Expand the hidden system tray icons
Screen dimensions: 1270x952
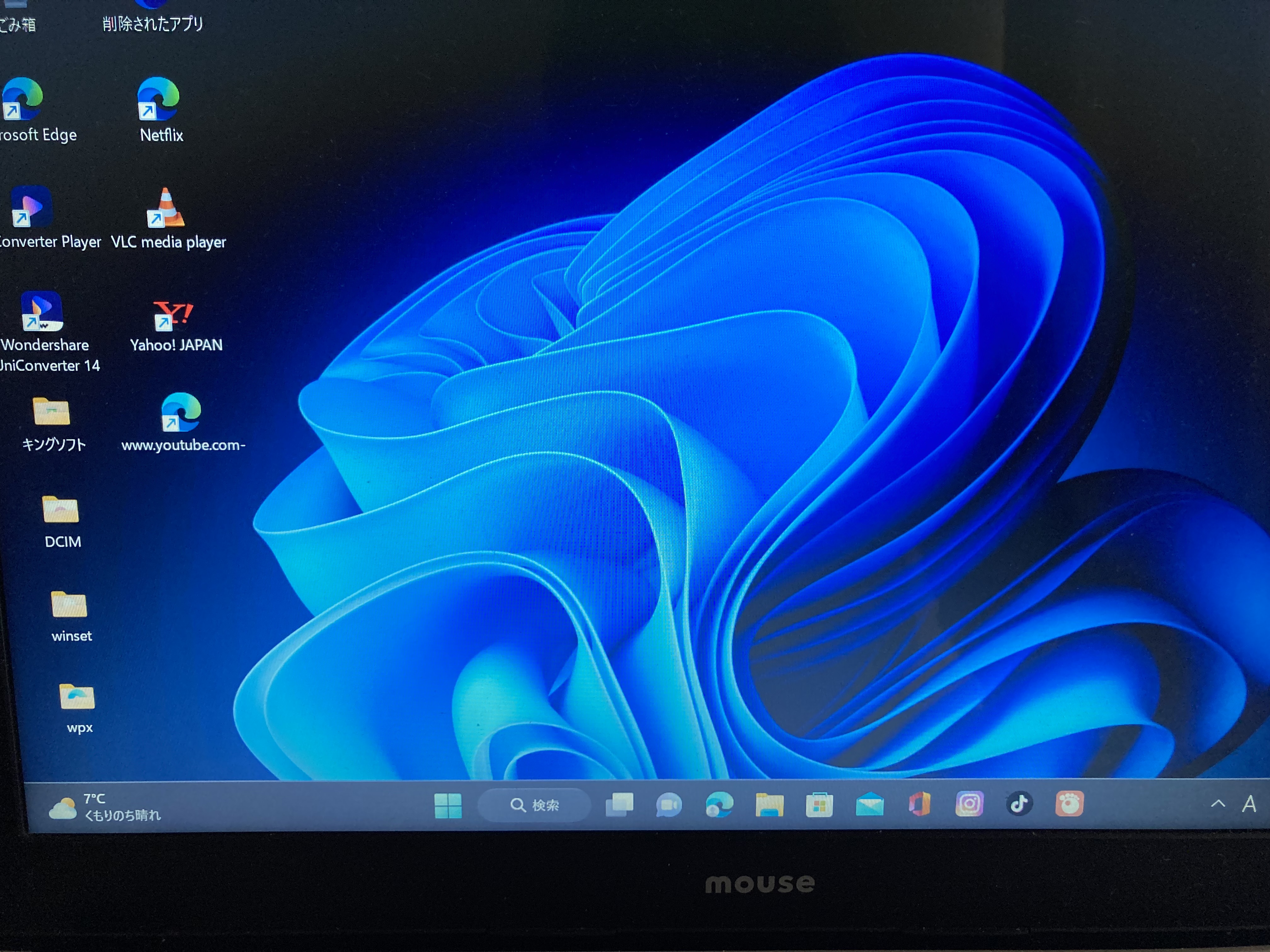tap(1217, 804)
